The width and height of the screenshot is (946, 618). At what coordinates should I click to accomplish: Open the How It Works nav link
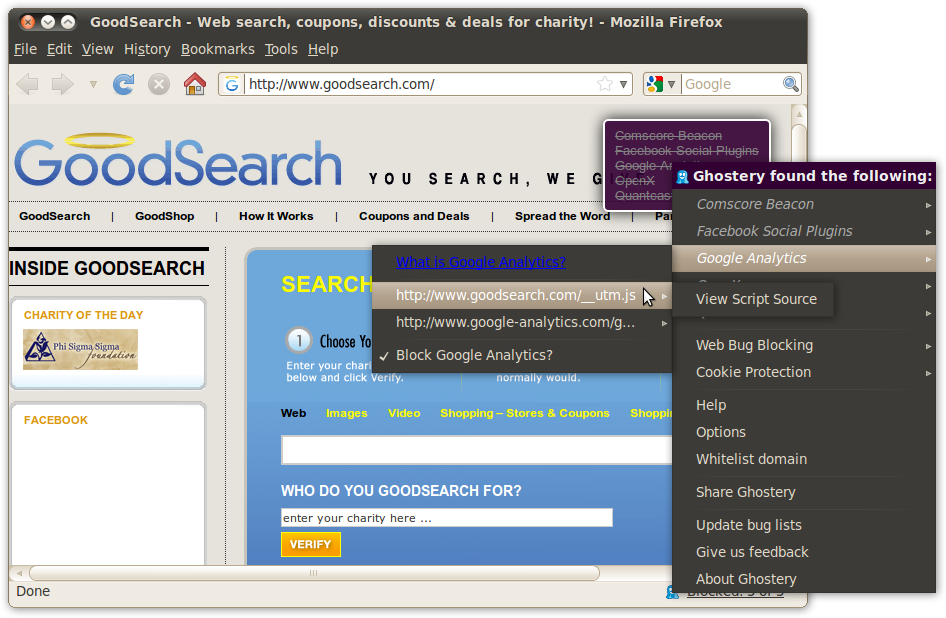tap(276, 216)
